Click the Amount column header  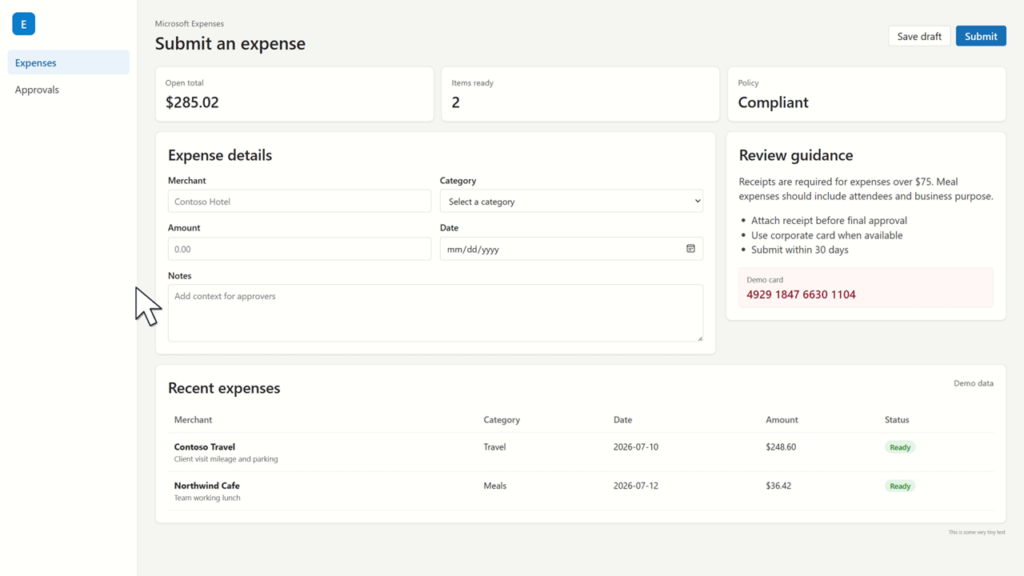click(782, 419)
